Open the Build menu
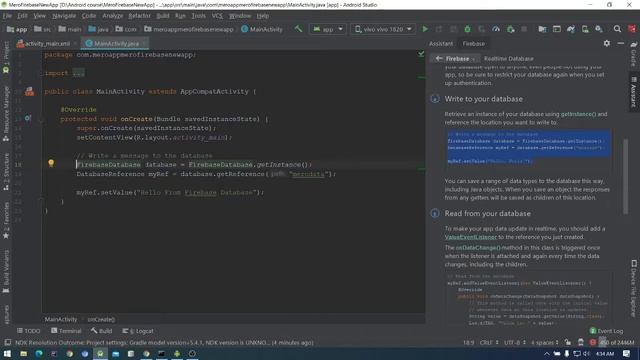640x360 pixels. pyautogui.click(x=163, y=16)
